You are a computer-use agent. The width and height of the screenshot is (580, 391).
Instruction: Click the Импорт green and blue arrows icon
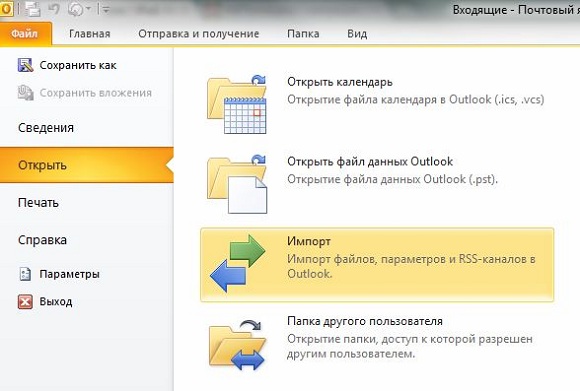click(x=237, y=263)
